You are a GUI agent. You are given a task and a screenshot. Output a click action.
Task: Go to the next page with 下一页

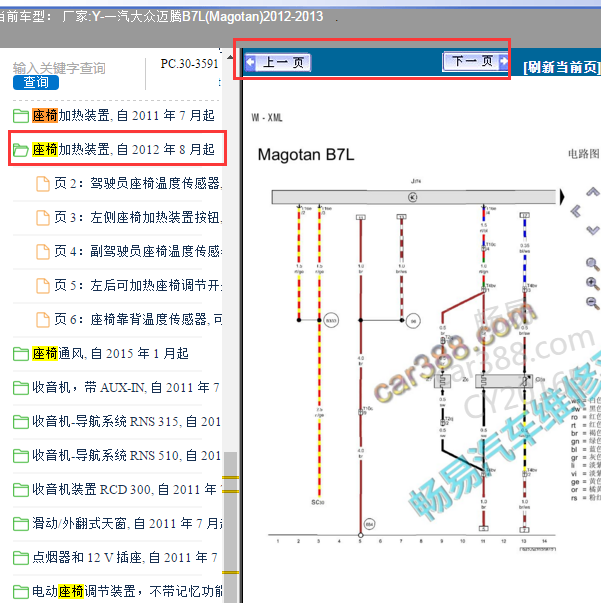pos(475,61)
